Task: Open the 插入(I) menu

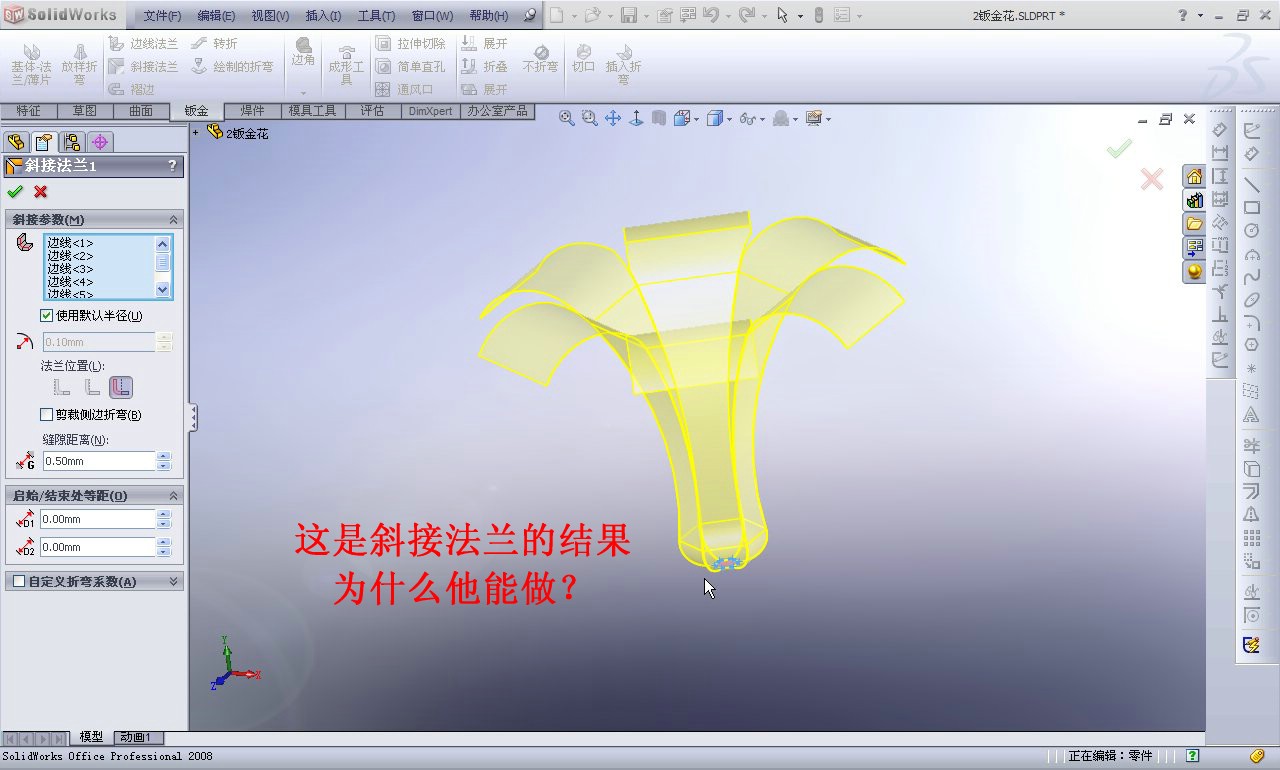Action: (323, 16)
